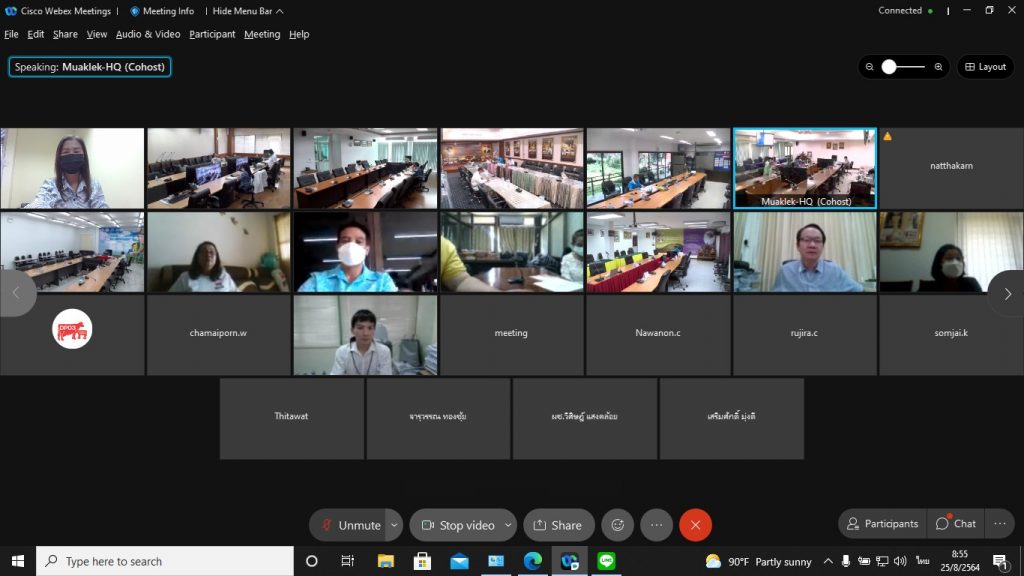1024x576 pixels.
Task: Click the red leave meeting icon
Action: 695,525
